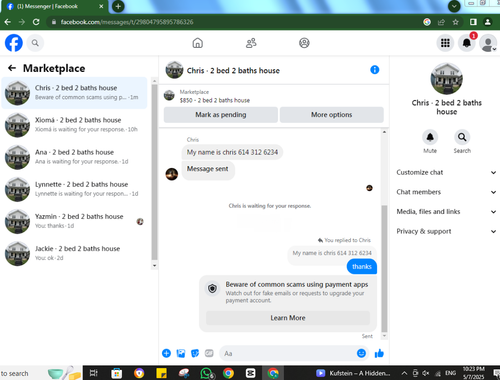Open the browser side panel icon
This screenshot has width=500, height=380.
pyautogui.click(x=473, y=22)
